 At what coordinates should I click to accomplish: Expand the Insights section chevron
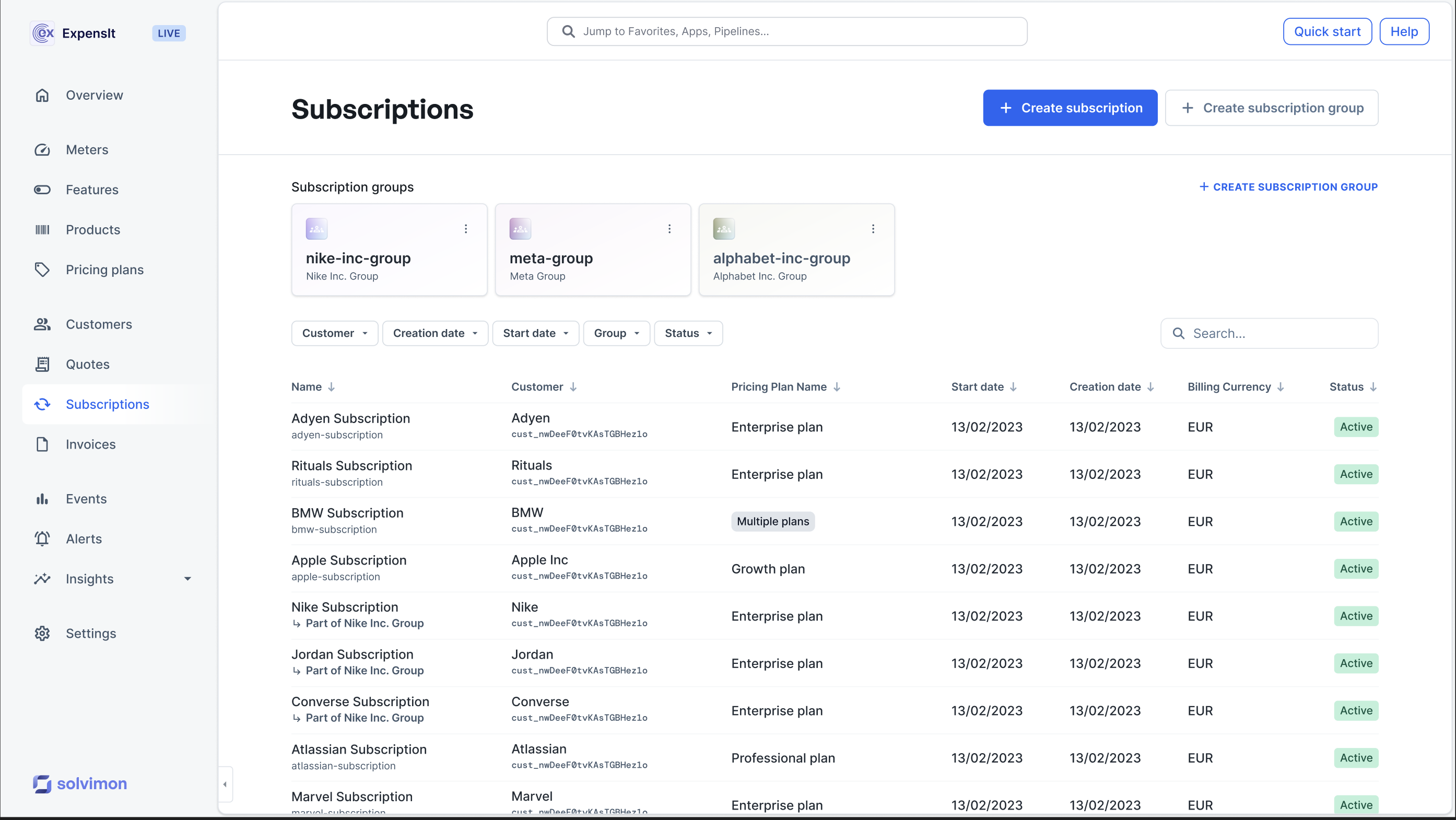[x=187, y=579]
